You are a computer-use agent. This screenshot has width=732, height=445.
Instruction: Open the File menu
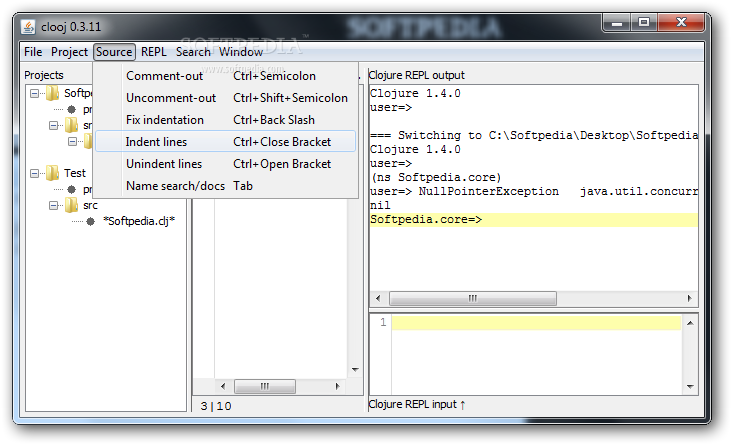click(33, 52)
